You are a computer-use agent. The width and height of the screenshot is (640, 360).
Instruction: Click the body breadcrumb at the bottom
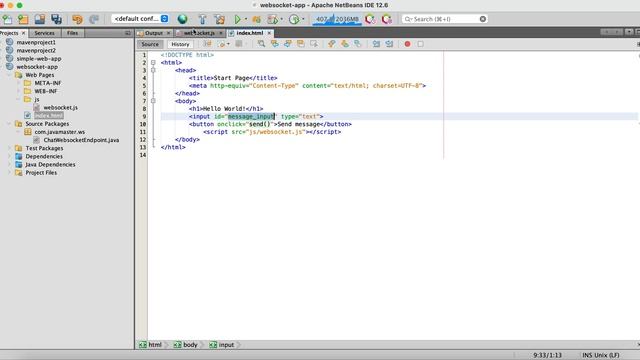coord(186,345)
